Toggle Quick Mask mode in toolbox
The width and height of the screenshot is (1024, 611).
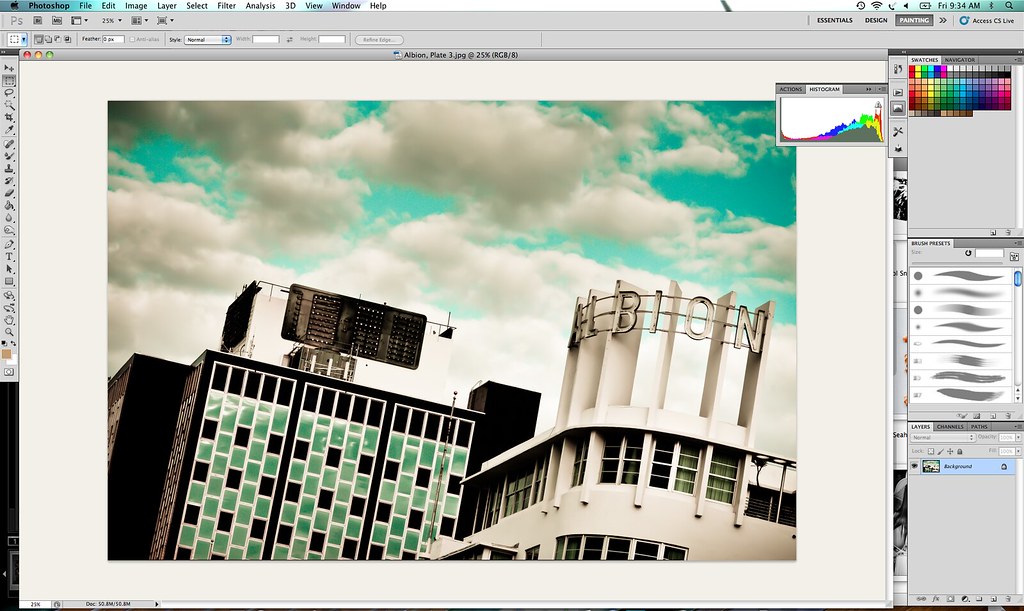tap(9, 371)
